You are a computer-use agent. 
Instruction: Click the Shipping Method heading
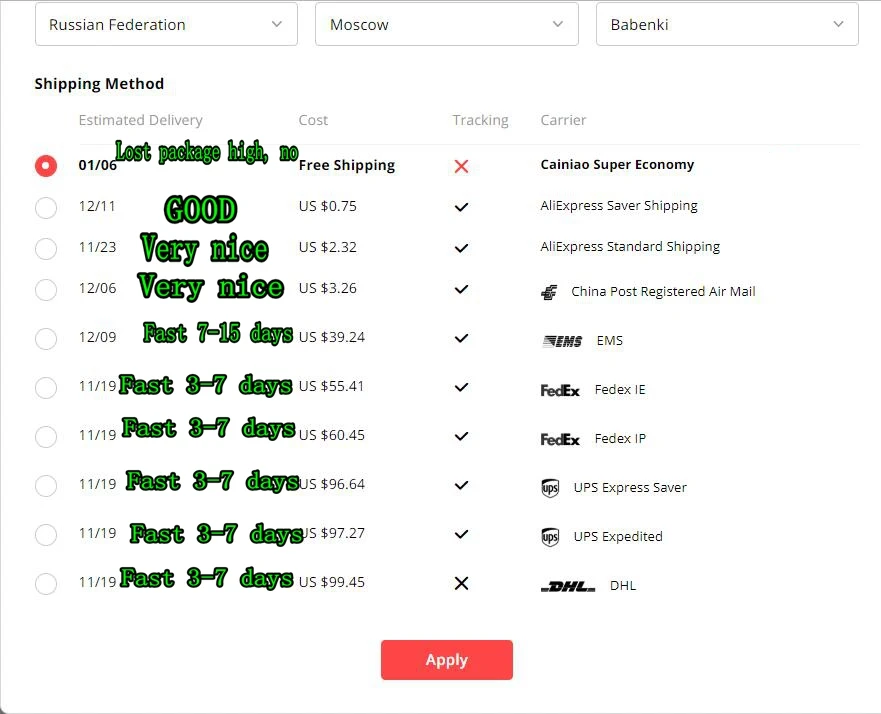[99, 84]
